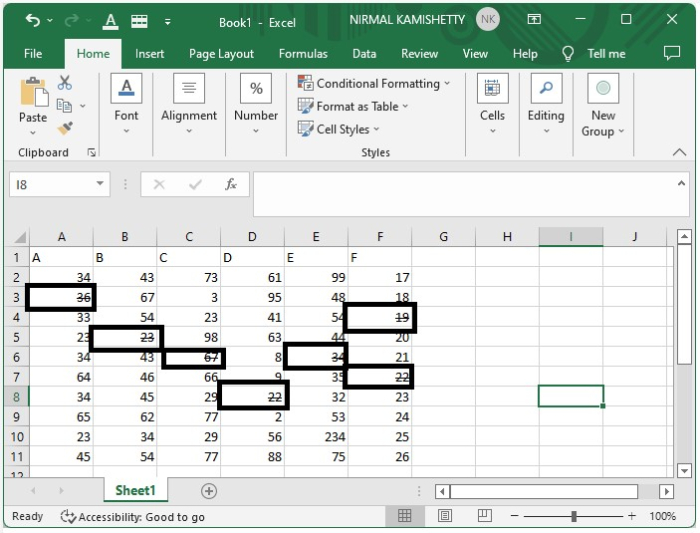Click the Cut scissors icon
Screen dimensions: 700x533
[x=65, y=83]
